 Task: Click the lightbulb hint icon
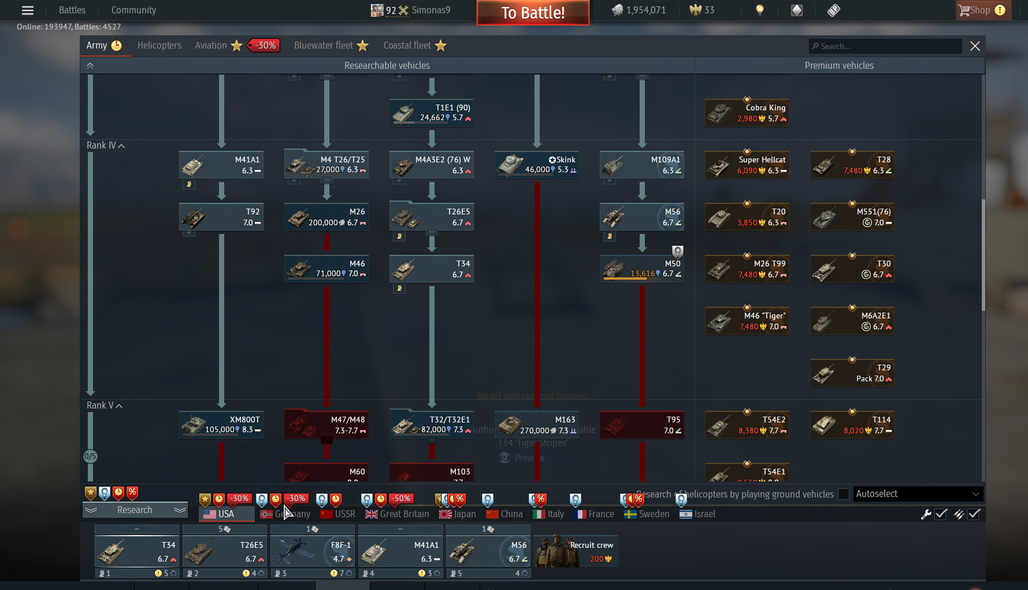coord(759,10)
